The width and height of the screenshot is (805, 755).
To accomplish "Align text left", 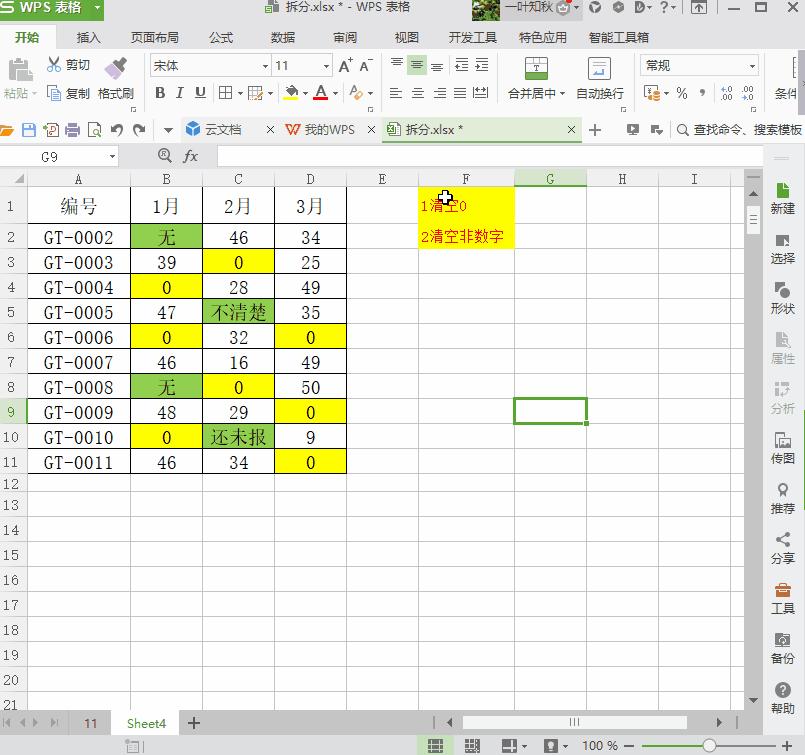I will pyautogui.click(x=395, y=93).
